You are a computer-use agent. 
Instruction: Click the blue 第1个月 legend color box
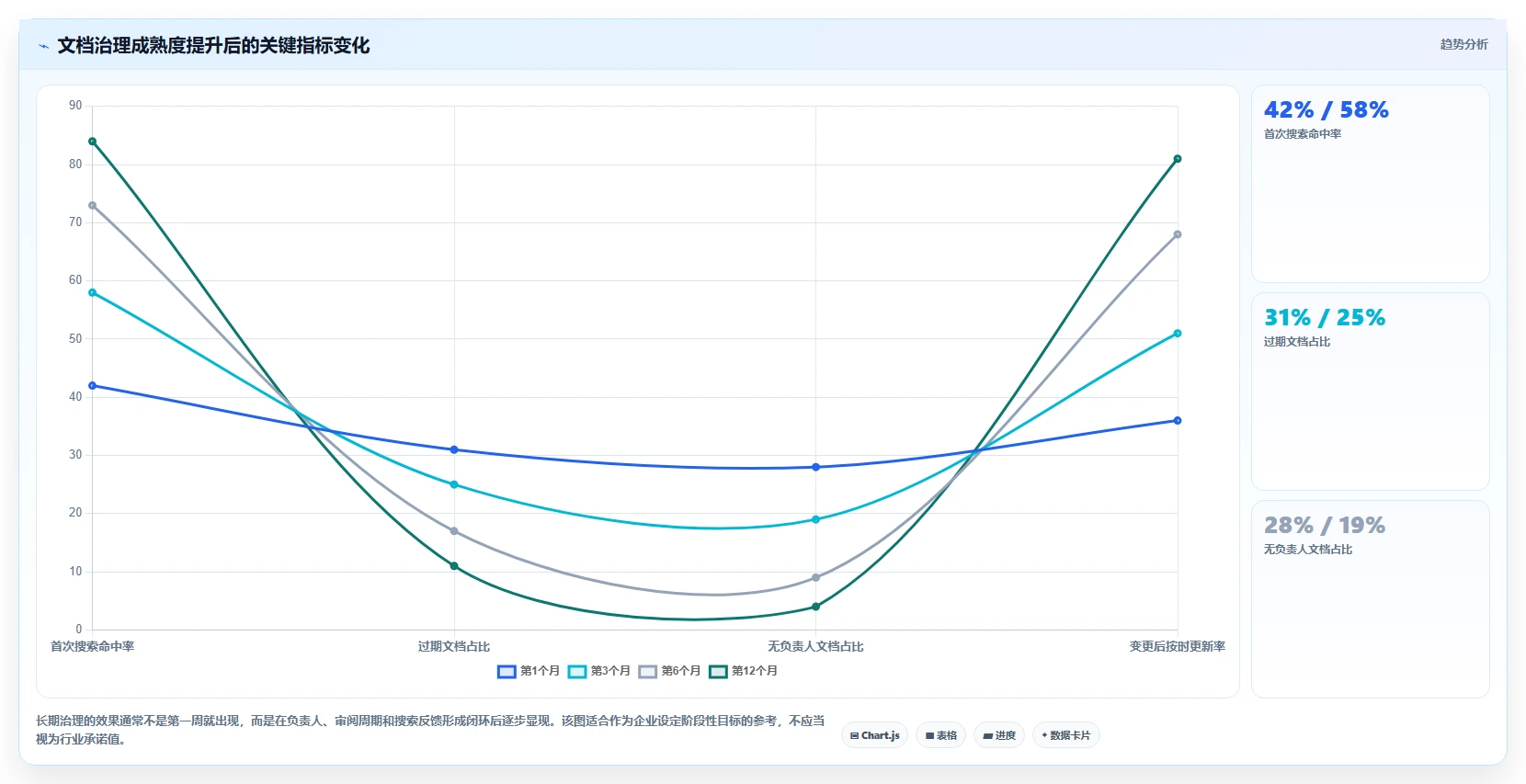coord(507,672)
